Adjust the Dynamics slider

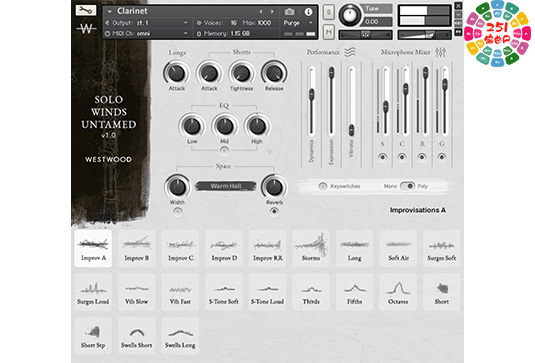(311, 94)
